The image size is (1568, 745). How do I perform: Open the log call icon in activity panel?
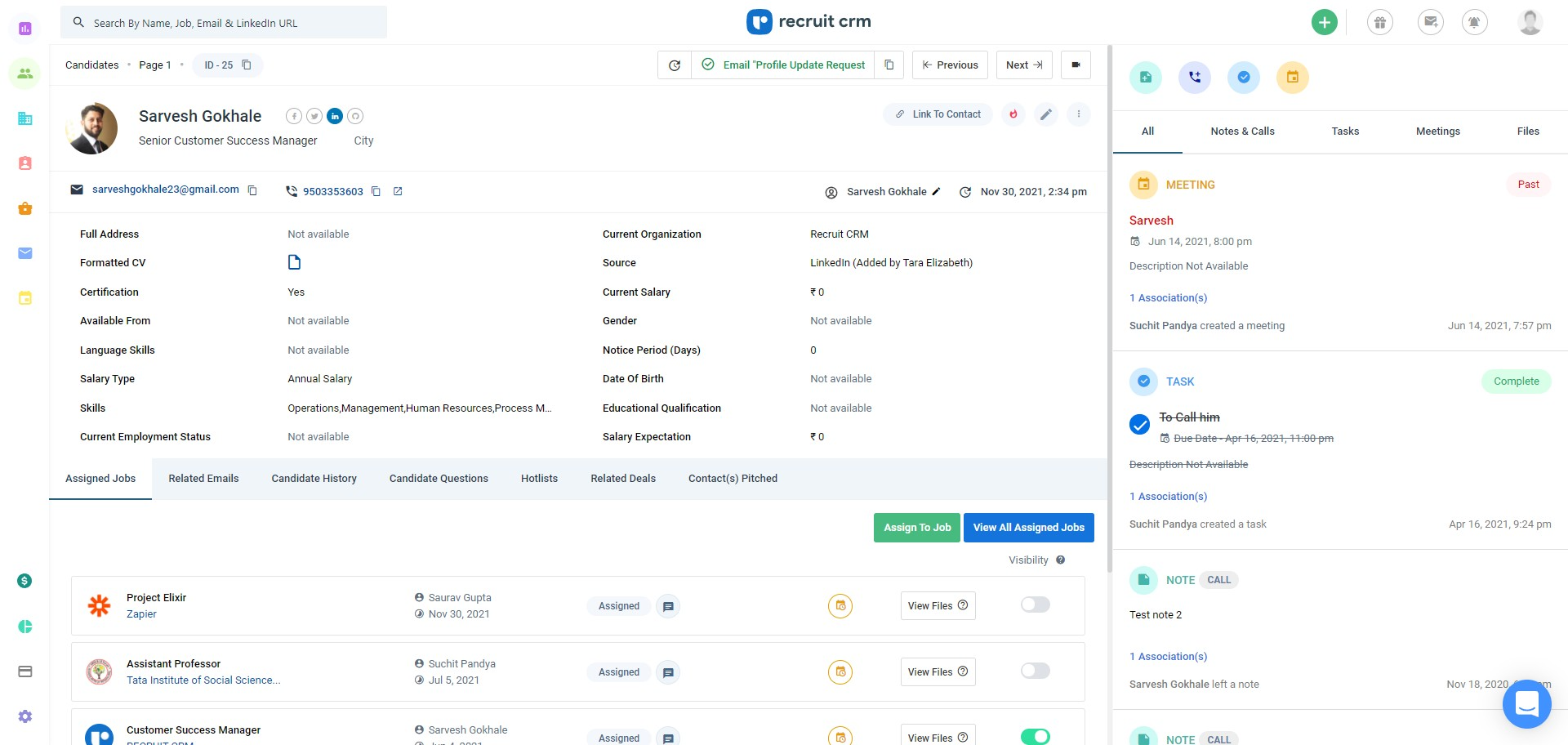click(x=1195, y=78)
